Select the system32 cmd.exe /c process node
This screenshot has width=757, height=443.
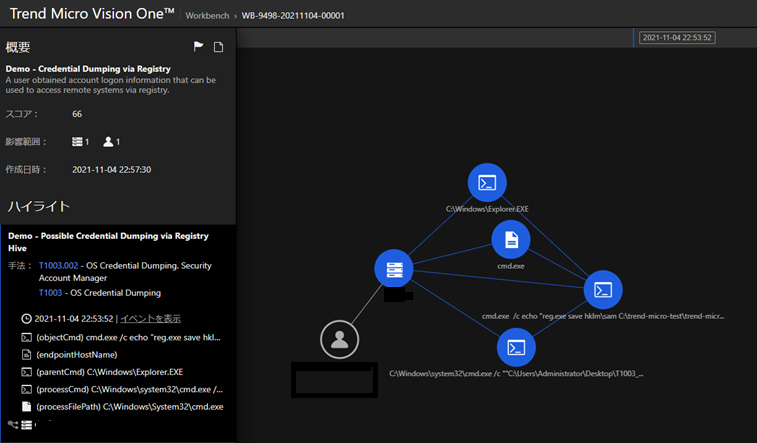pyautogui.click(x=515, y=348)
